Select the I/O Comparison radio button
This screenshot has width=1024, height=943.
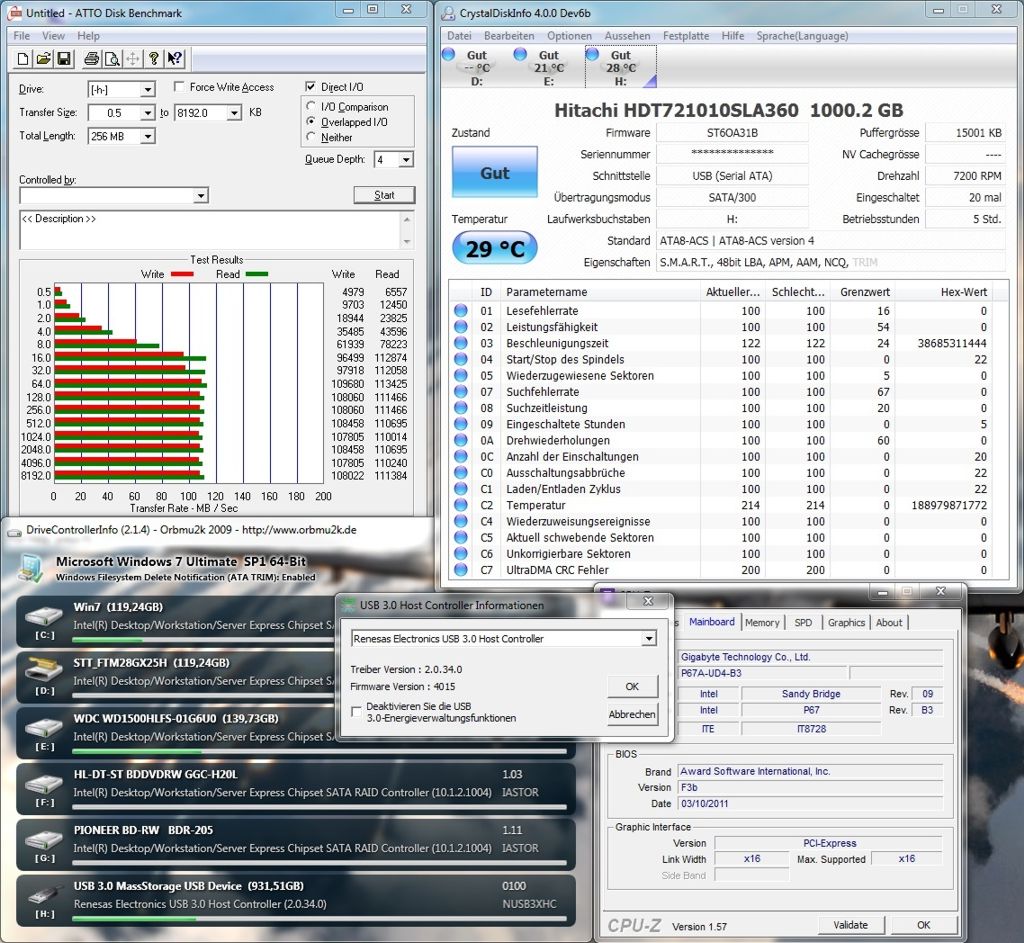[312, 107]
